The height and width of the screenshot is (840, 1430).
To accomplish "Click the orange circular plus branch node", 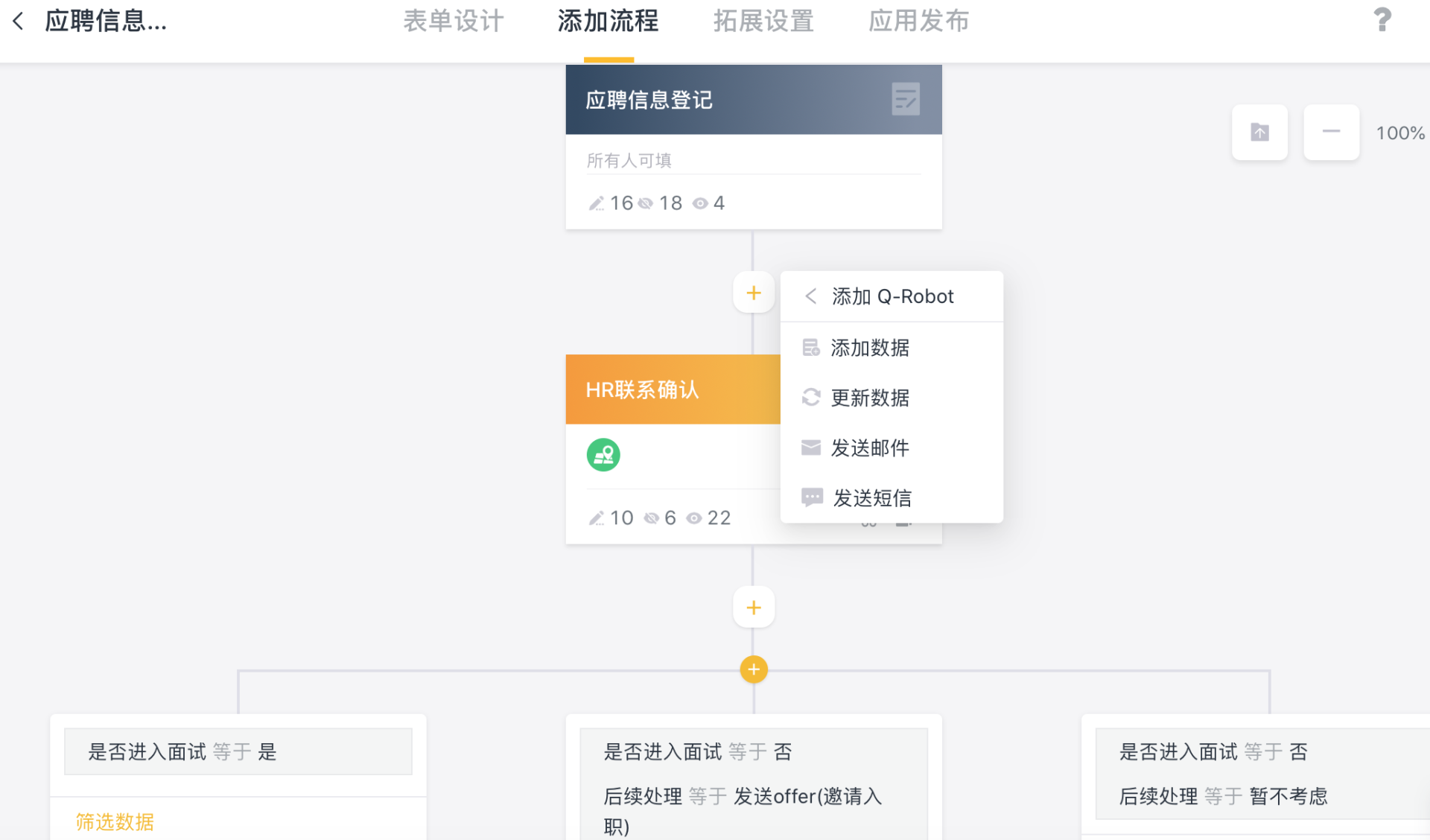I will pos(754,669).
